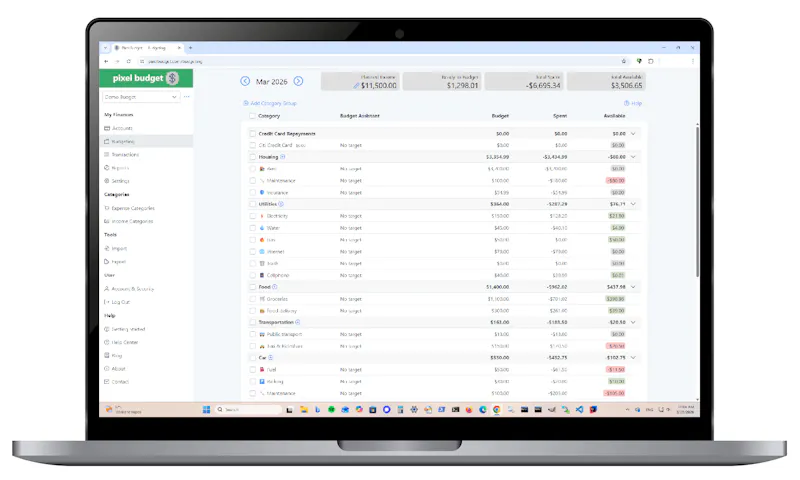Screen dimensions: 800x480
Task: Add a category to the Car group
Action: pos(271,358)
